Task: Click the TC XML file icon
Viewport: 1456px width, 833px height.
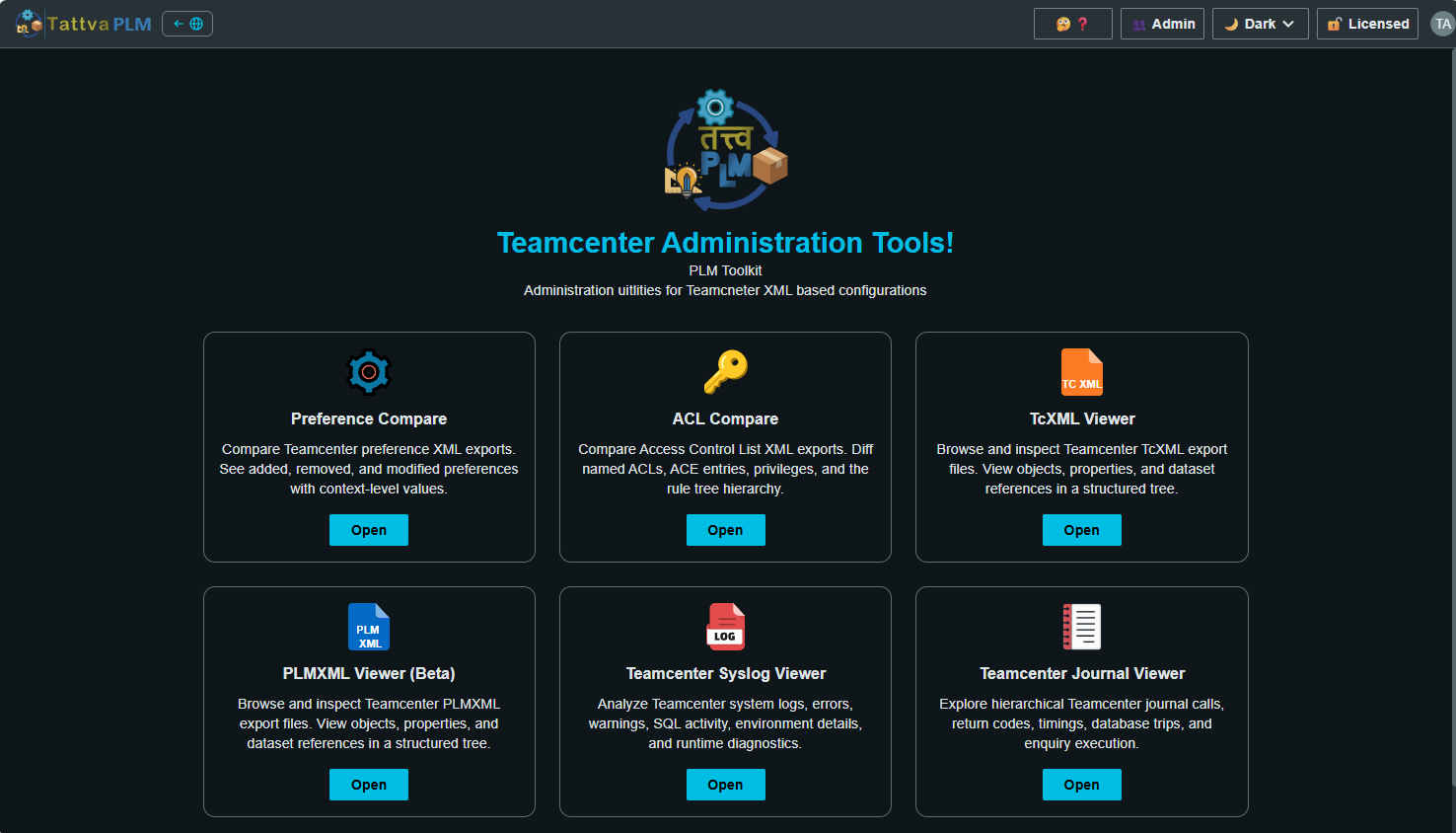Action: click(x=1082, y=372)
